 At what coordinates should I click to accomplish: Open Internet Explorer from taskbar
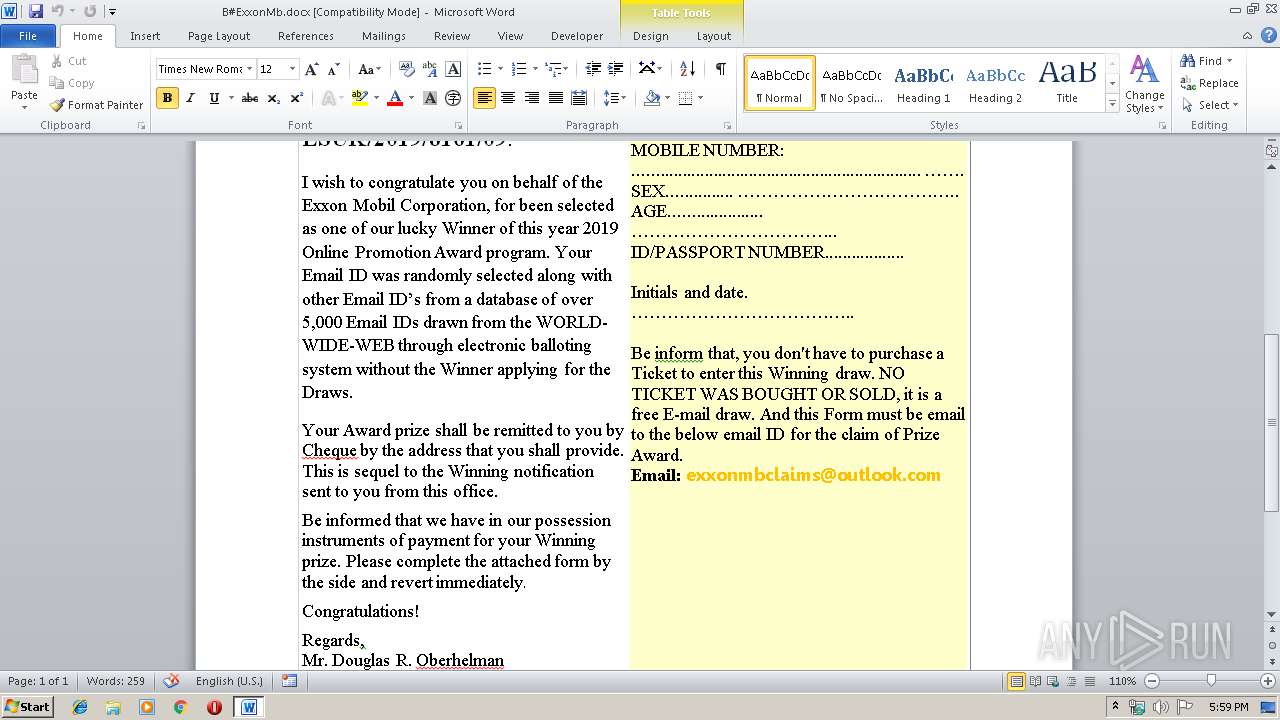pyautogui.click(x=80, y=707)
